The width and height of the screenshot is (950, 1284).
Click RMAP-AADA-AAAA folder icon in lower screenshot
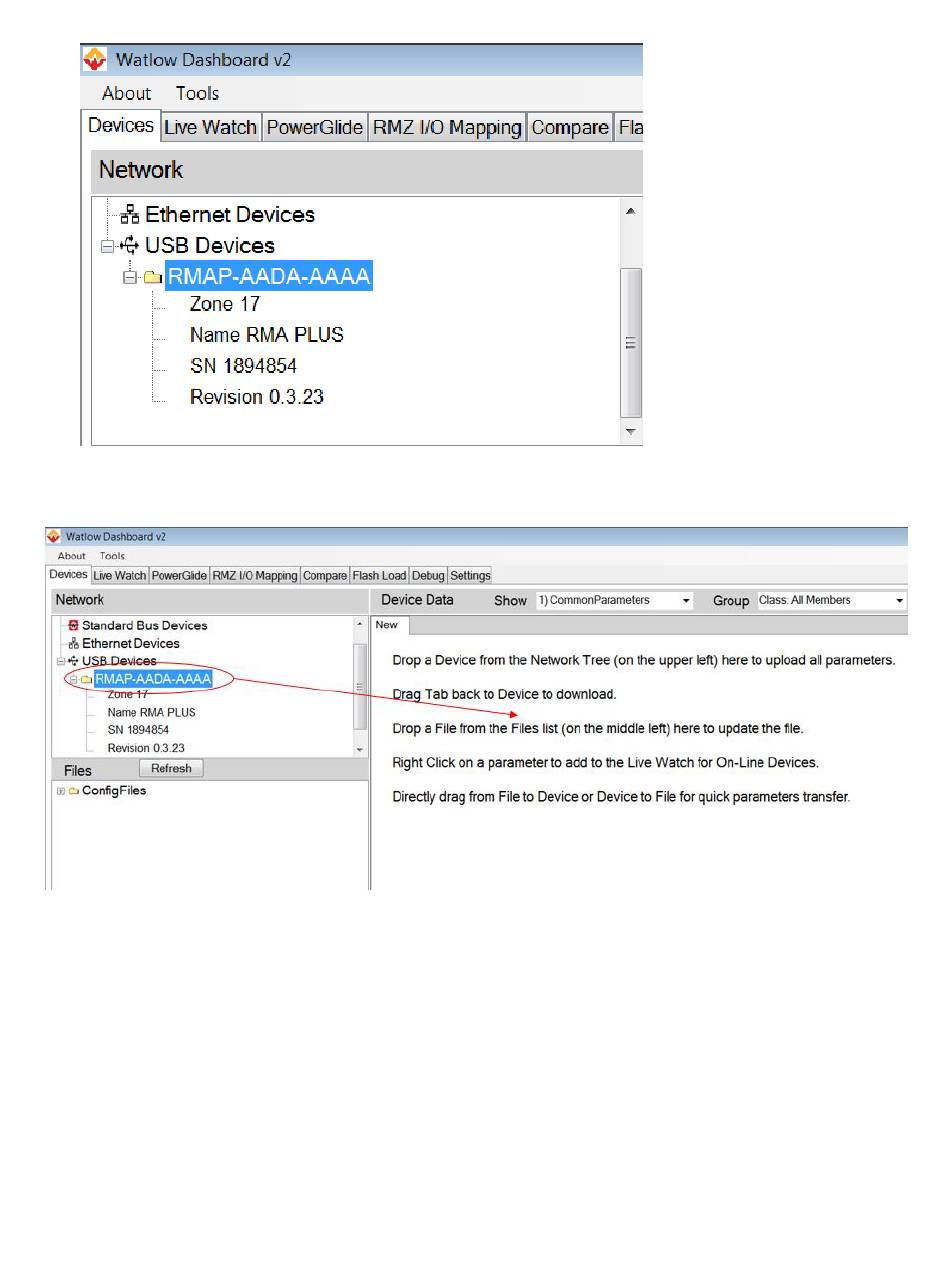click(86, 679)
